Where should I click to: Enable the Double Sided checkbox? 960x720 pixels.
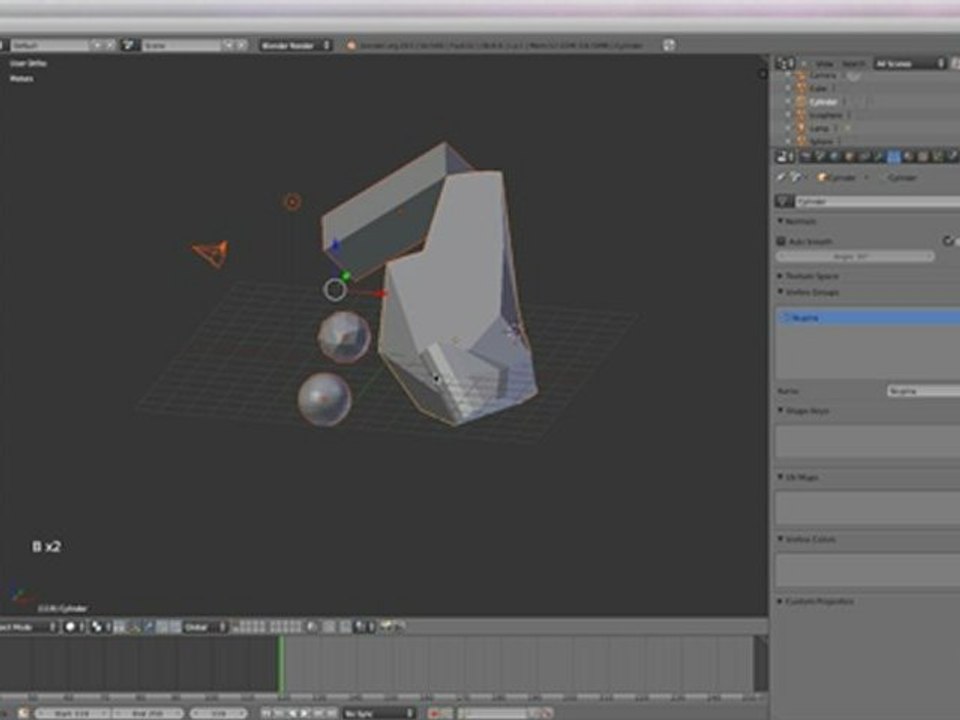(948, 241)
